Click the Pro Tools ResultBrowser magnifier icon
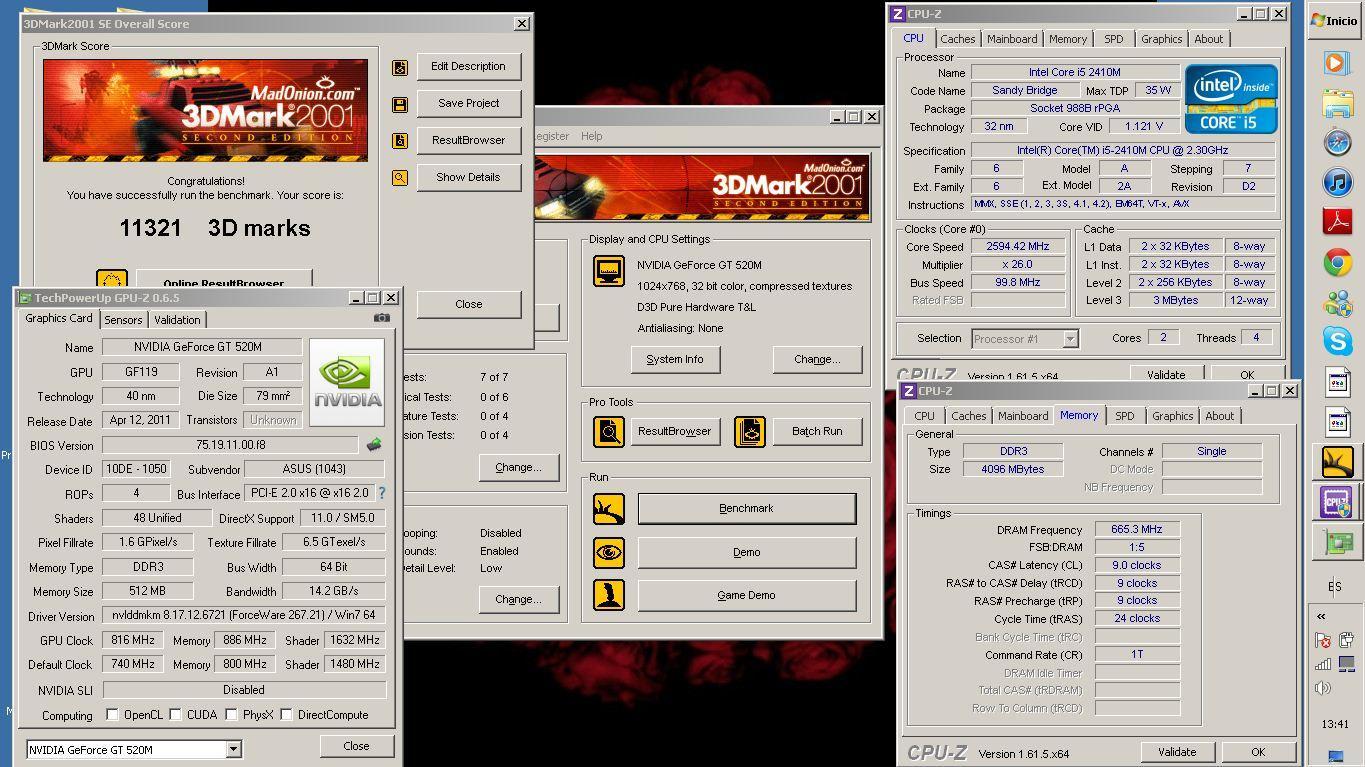 [609, 432]
